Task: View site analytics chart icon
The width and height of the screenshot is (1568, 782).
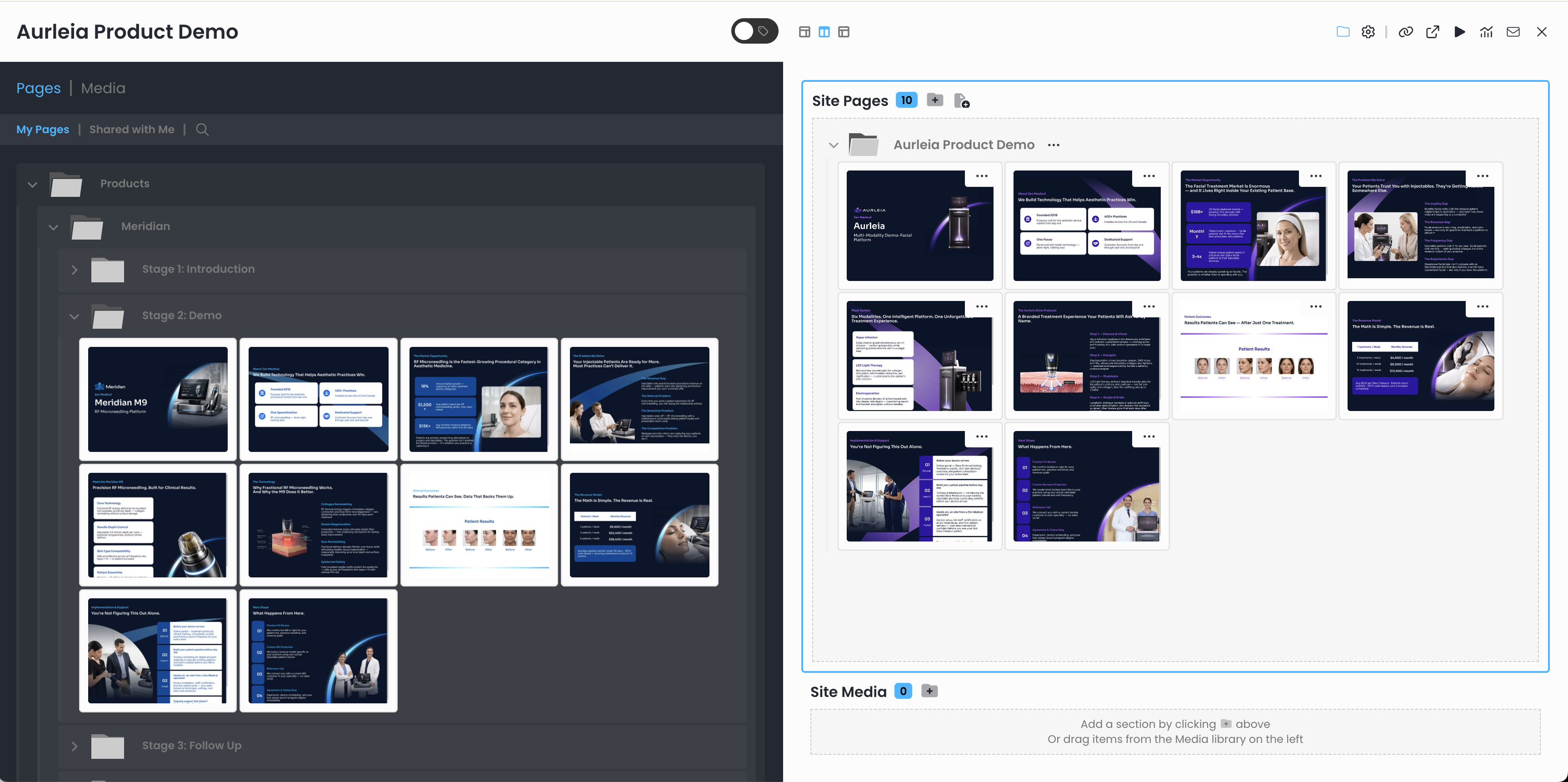Action: [x=1486, y=32]
